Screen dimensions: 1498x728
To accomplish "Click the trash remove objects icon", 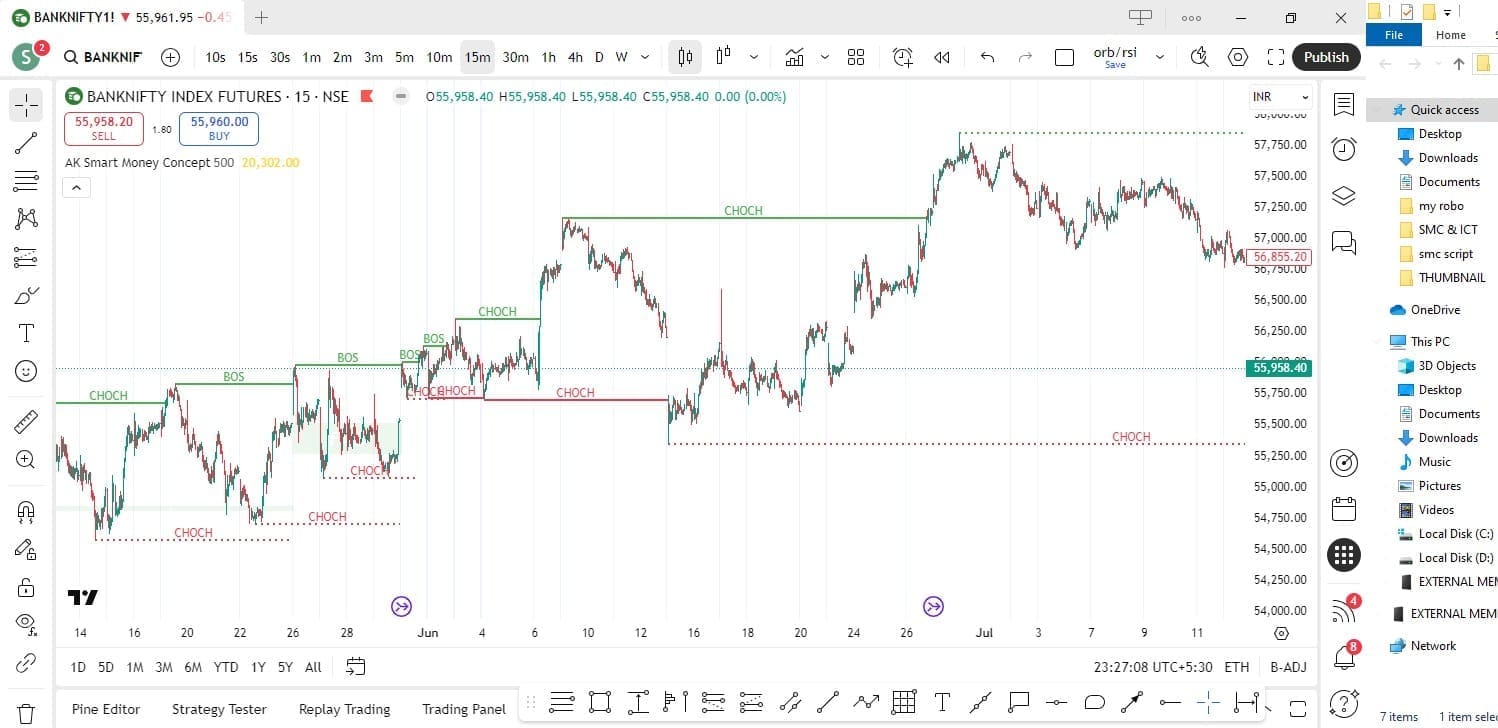I will [26, 713].
